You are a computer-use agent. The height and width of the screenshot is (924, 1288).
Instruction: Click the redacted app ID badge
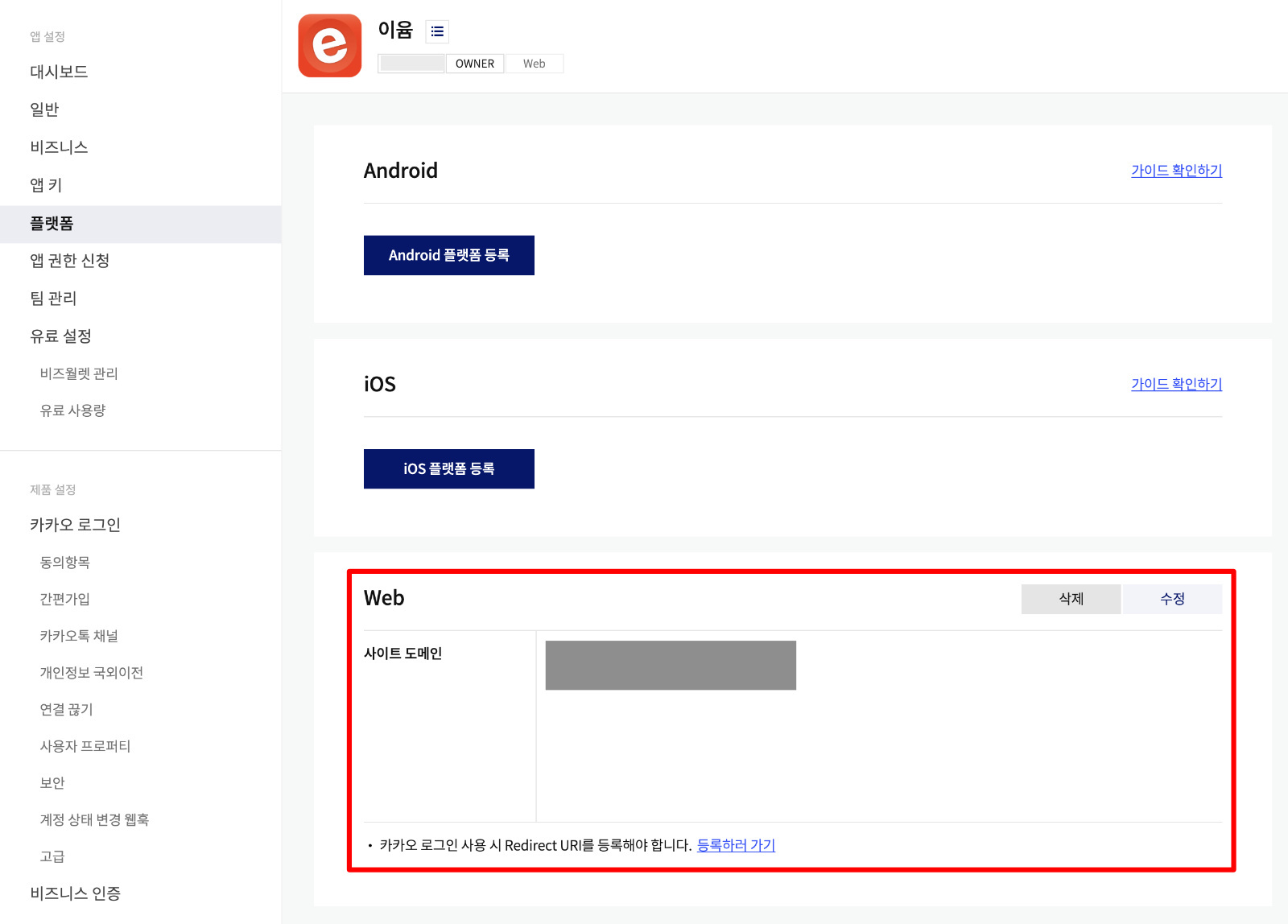coord(412,64)
